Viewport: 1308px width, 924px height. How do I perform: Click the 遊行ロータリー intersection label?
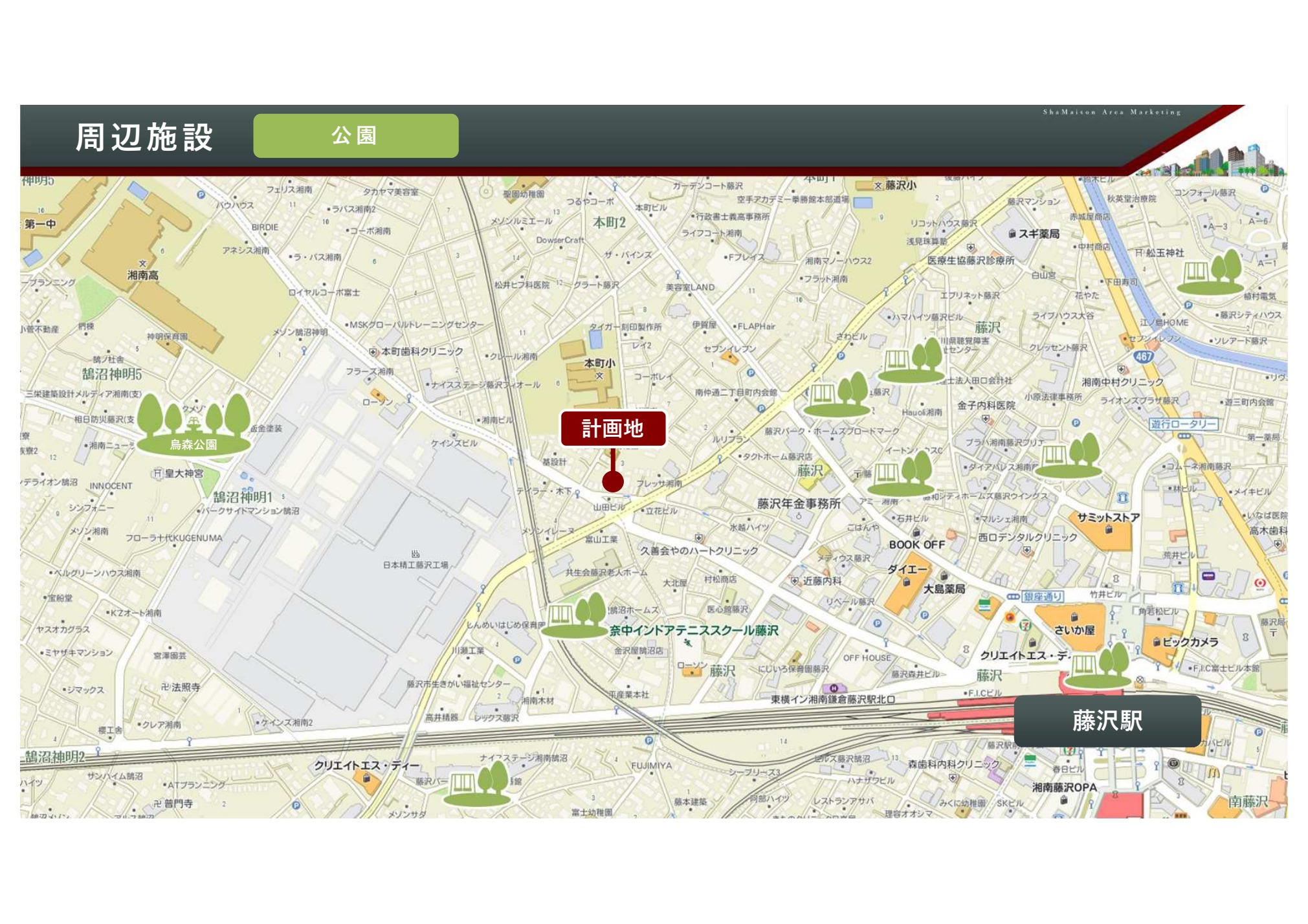[1184, 424]
